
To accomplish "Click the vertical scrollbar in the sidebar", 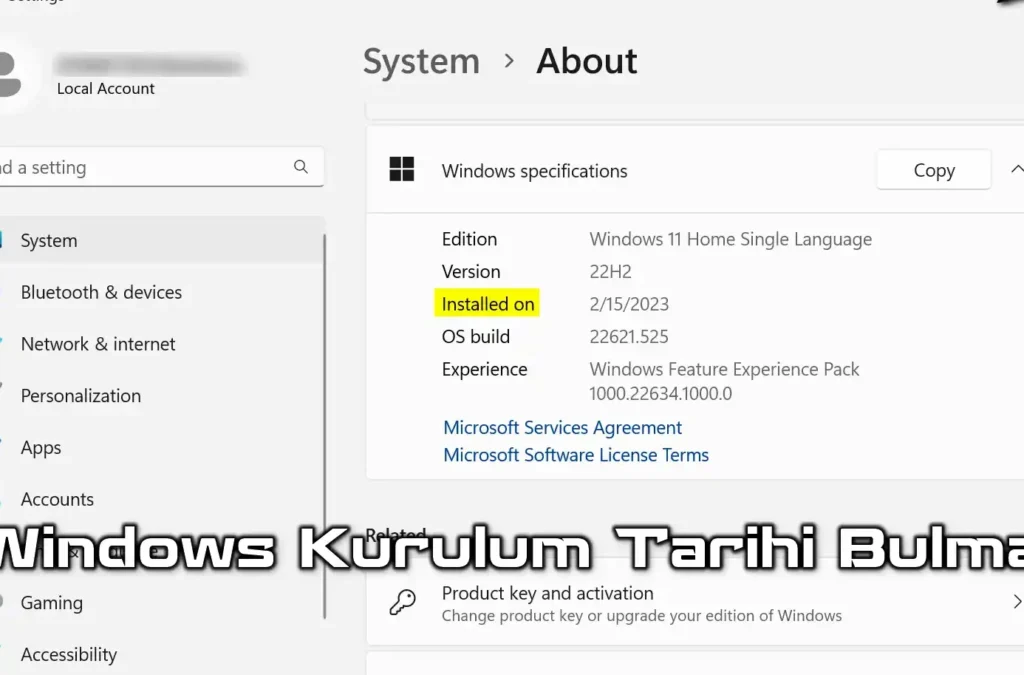I will [x=324, y=420].
